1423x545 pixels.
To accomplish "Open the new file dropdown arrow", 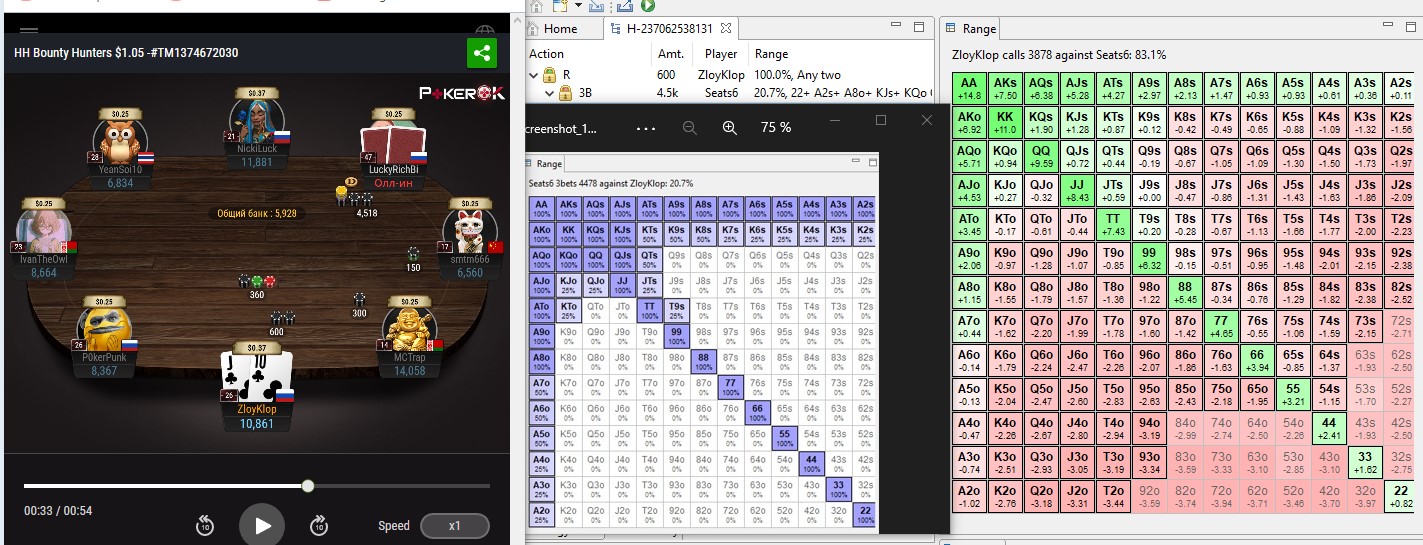I will pyautogui.click(x=578, y=7).
